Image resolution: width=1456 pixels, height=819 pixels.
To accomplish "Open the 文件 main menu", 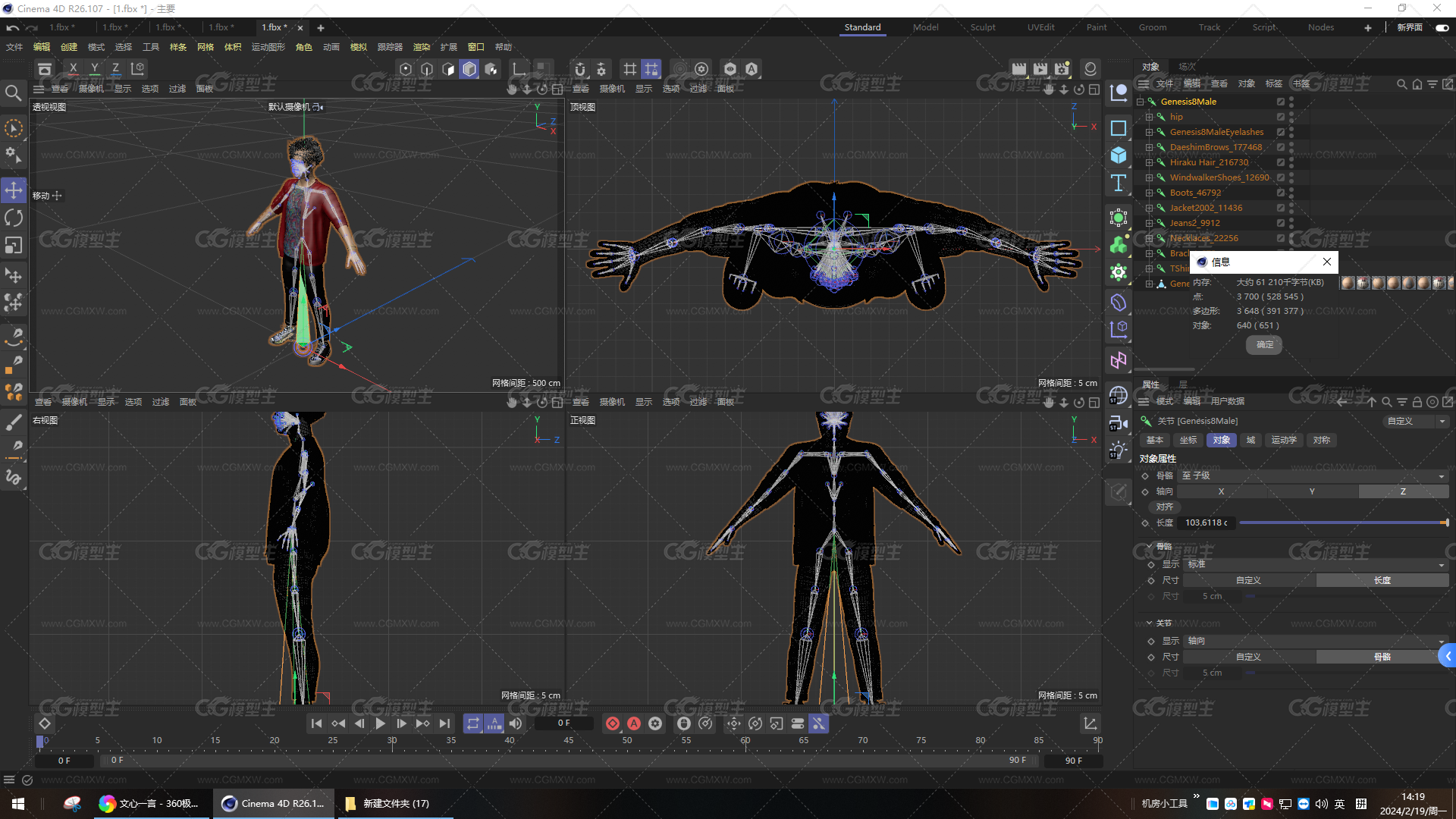I will pos(14,47).
